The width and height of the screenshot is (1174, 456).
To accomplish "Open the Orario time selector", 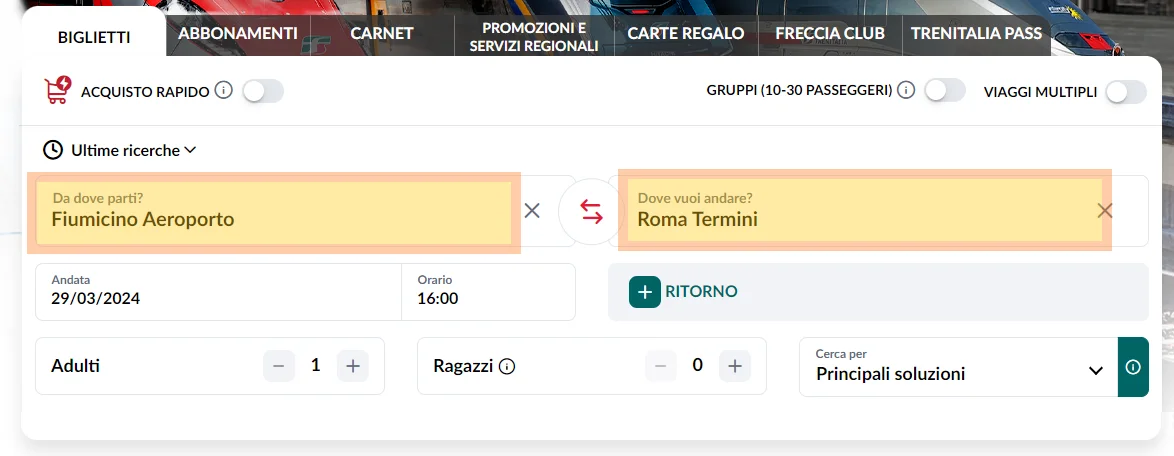I will tap(488, 291).
